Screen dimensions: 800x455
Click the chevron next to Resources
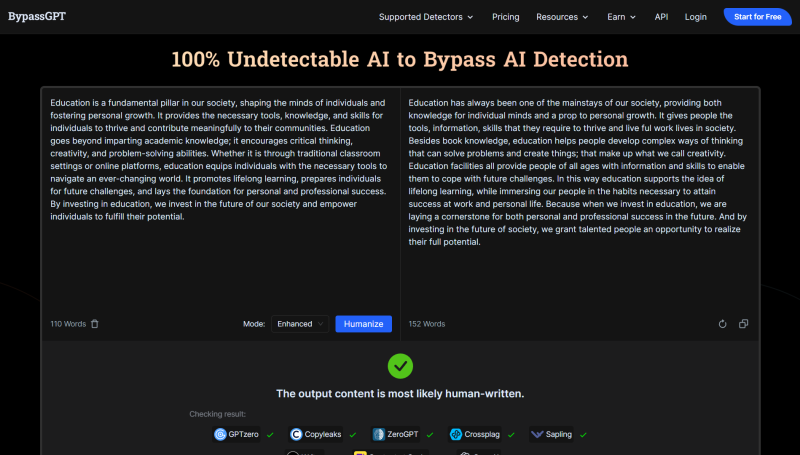tap(585, 17)
